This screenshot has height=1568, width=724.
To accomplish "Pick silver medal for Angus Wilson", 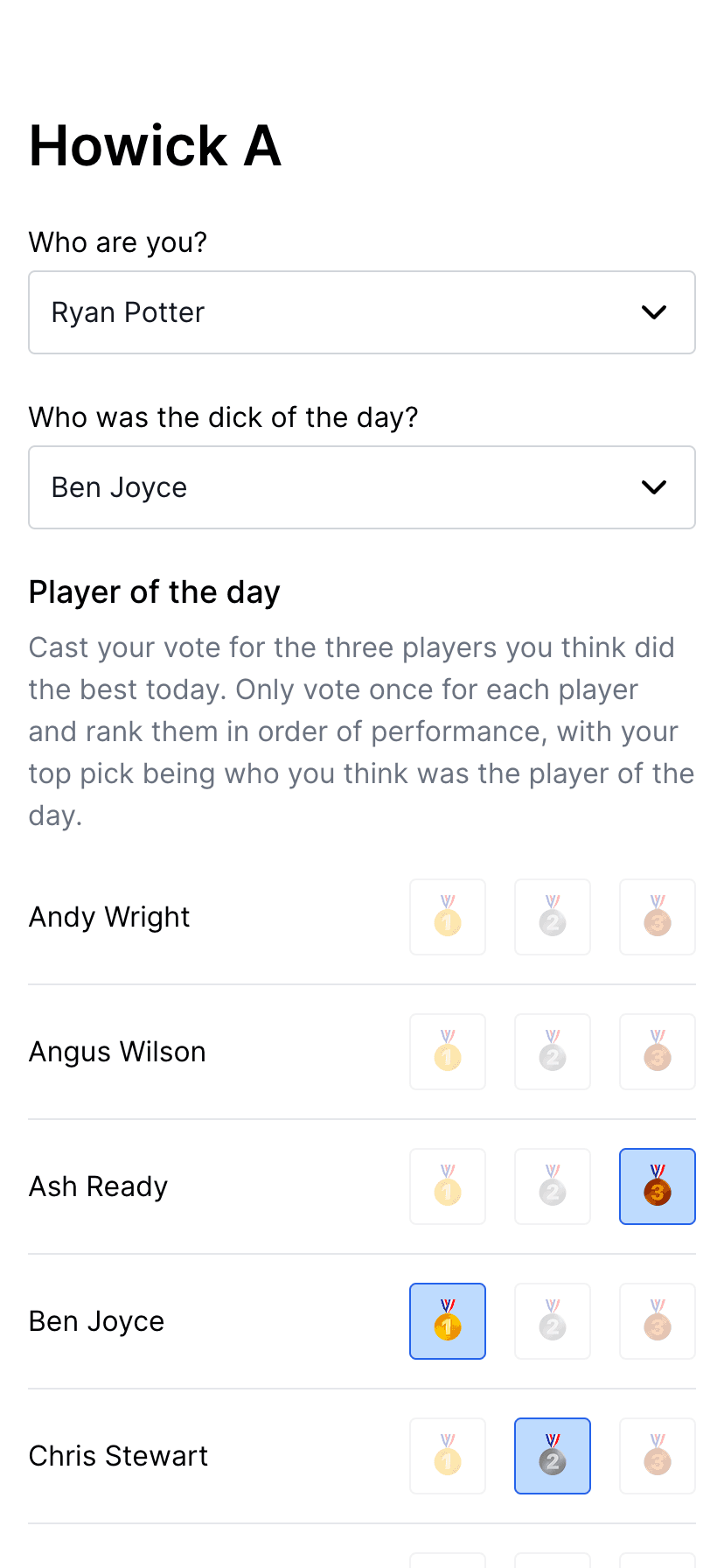I will tap(553, 1052).
